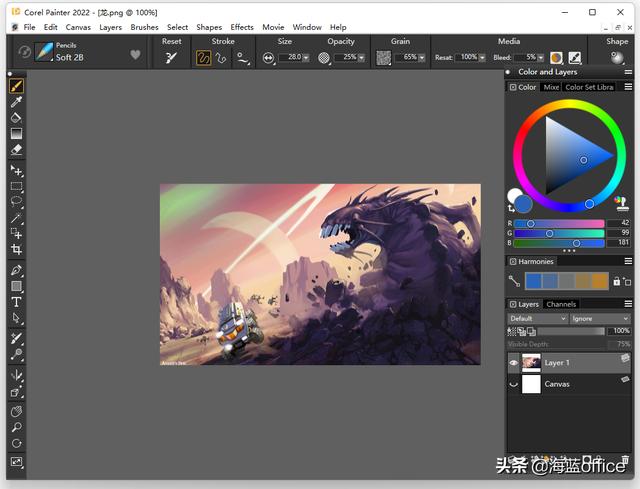This screenshot has width=640, height=489.
Task: Select the Paint Bucket tool
Action: [16, 118]
